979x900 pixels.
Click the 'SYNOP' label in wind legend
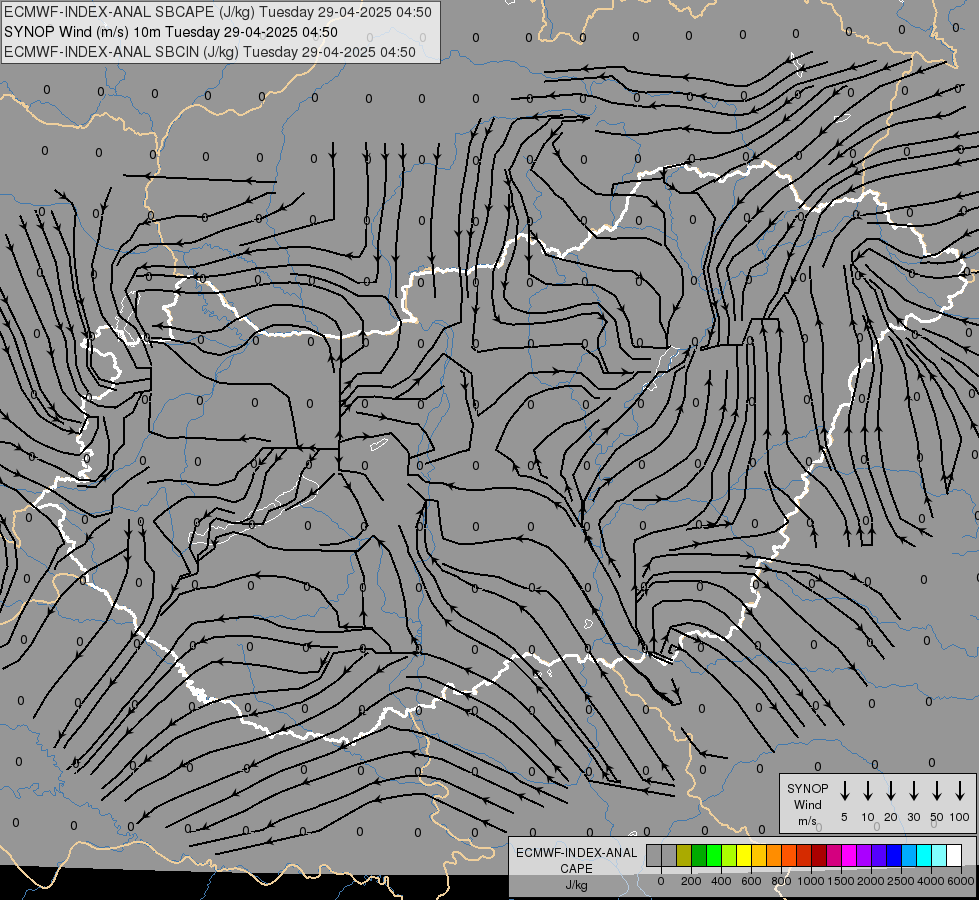pyautogui.click(x=807, y=788)
